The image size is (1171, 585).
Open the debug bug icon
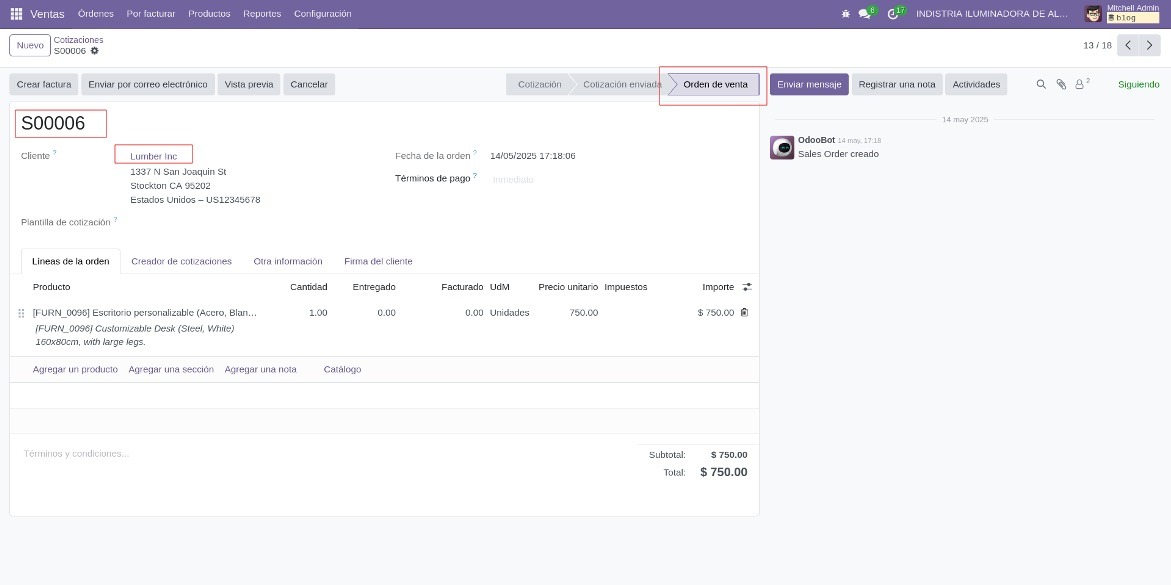tap(845, 13)
